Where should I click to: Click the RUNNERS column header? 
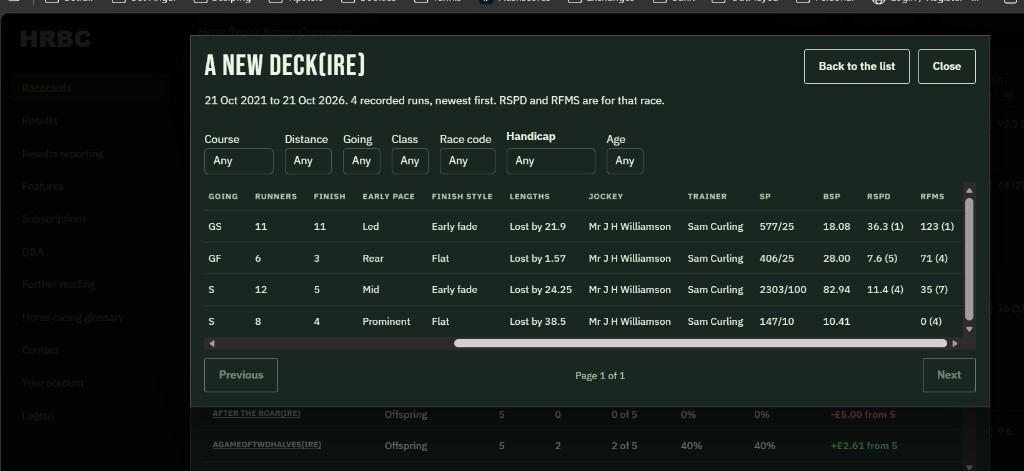click(x=276, y=196)
